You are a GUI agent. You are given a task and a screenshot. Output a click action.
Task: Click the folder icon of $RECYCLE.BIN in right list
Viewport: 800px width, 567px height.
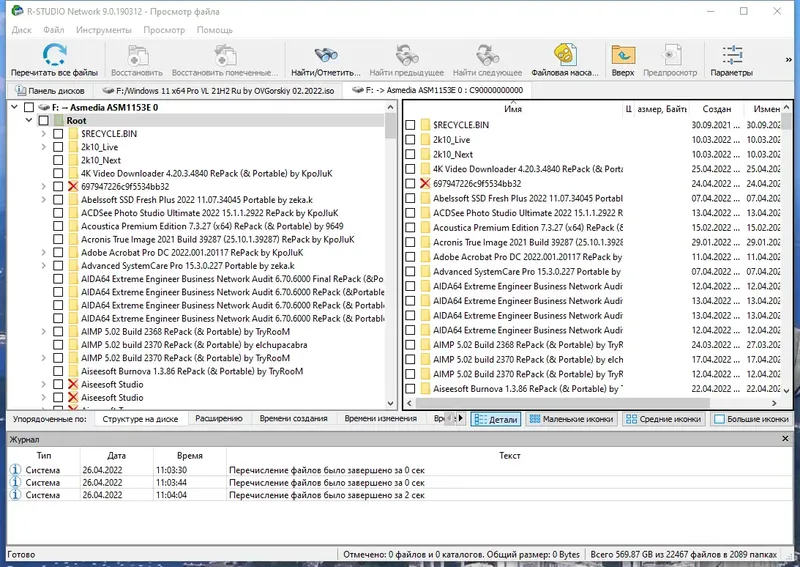(426, 125)
